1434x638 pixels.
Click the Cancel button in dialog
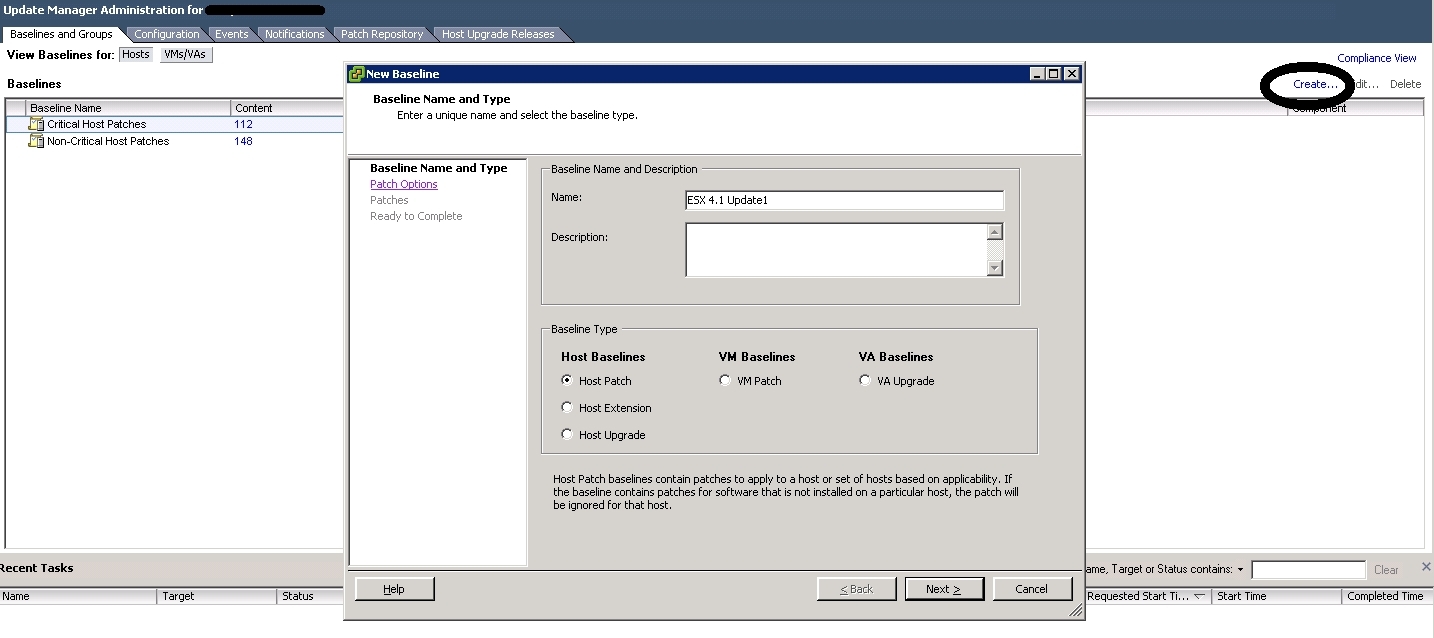click(1032, 589)
